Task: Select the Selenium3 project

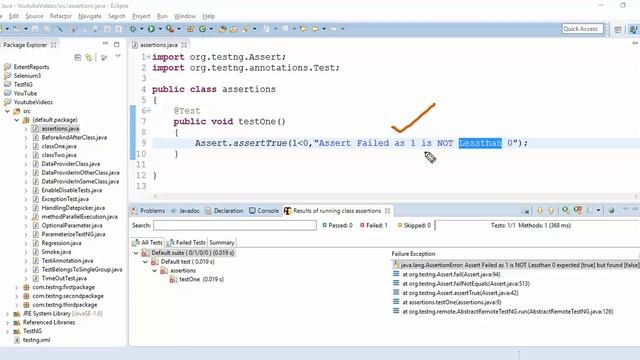Action: 23,76
